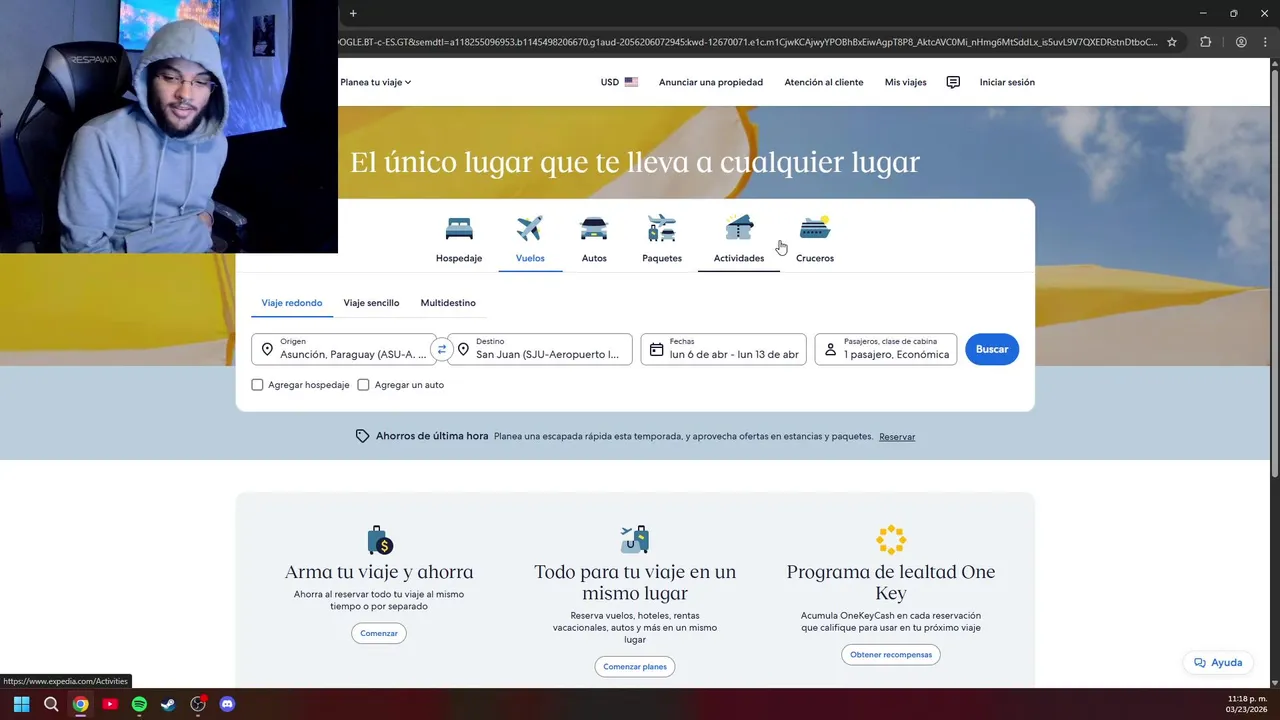Open the Fechas date picker
This screenshot has width=1280, height=720.
[723, 349]
